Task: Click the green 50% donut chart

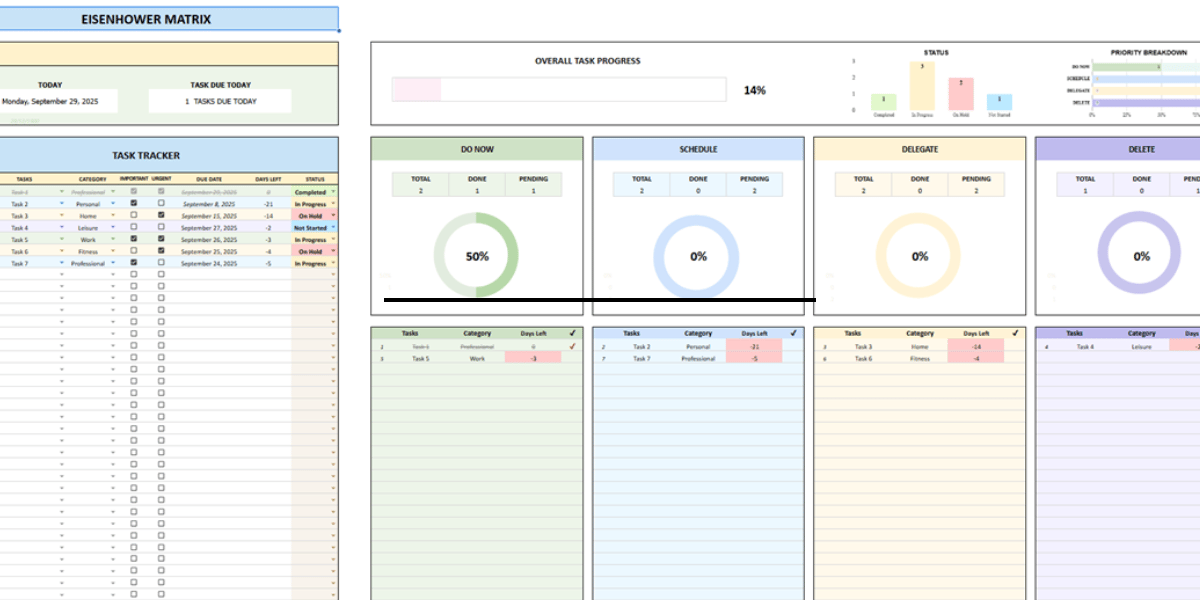Action: tap(478, 256)
